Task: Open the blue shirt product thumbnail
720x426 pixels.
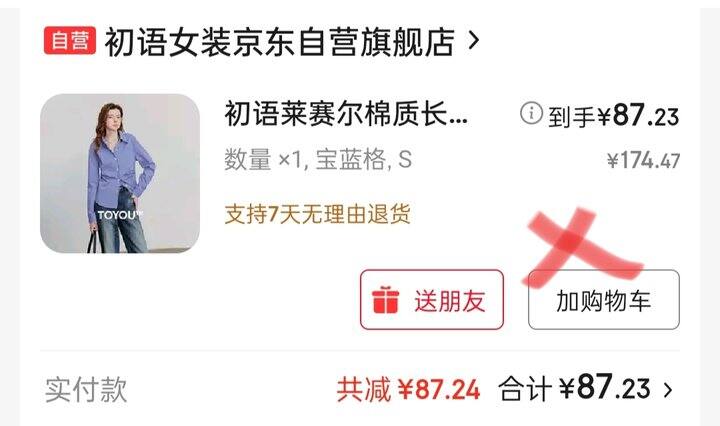Action: tap(120, 174)
